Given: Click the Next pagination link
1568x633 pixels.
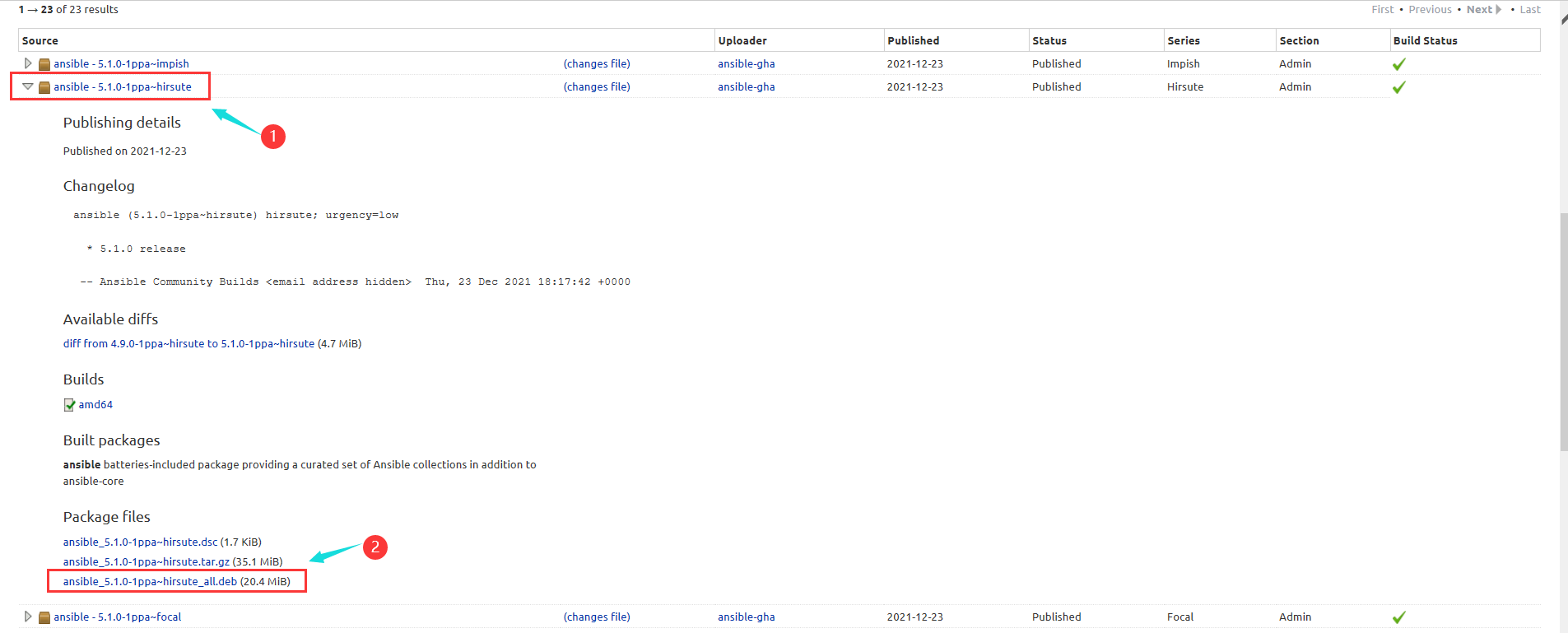Looking at the screenshot, I should (1484, 9).
